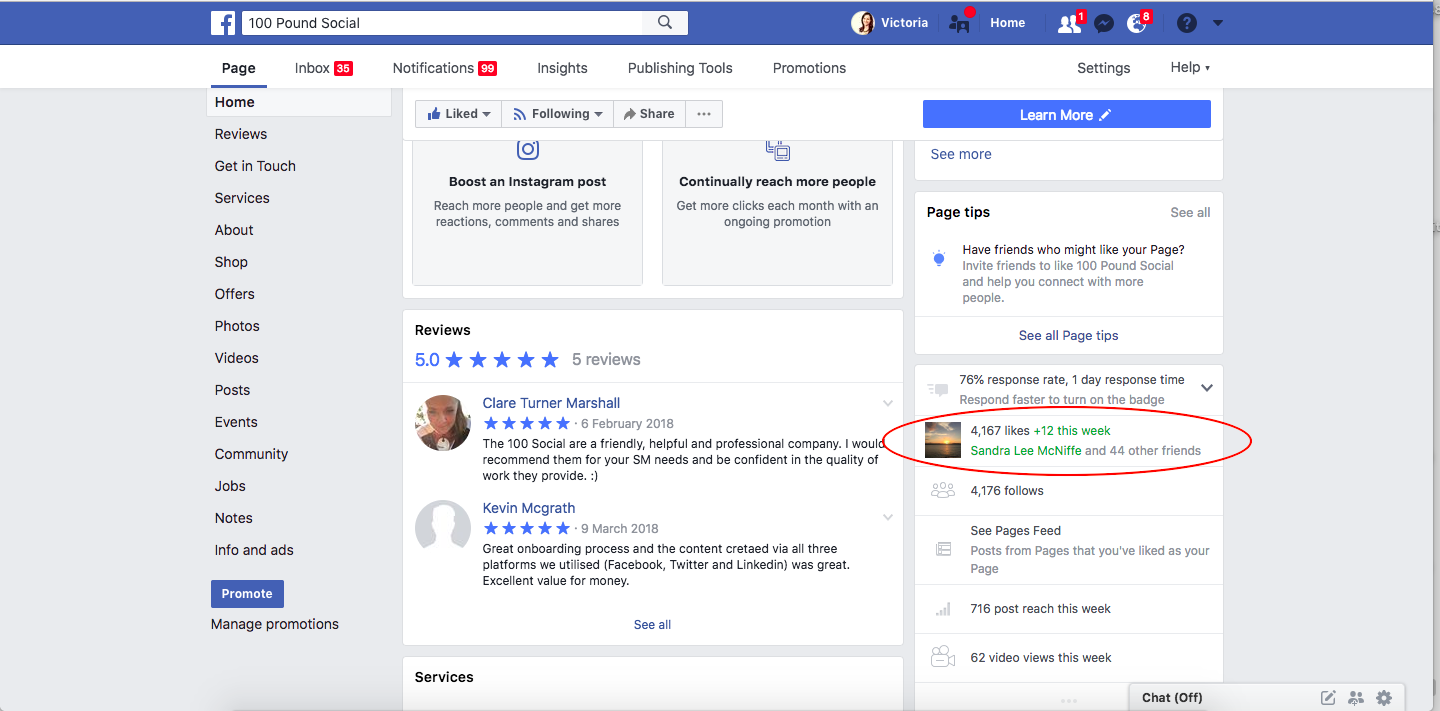Click Manage promotions link
The width and height of the screenshot is (1440, 711).
(x=275, y=624)
